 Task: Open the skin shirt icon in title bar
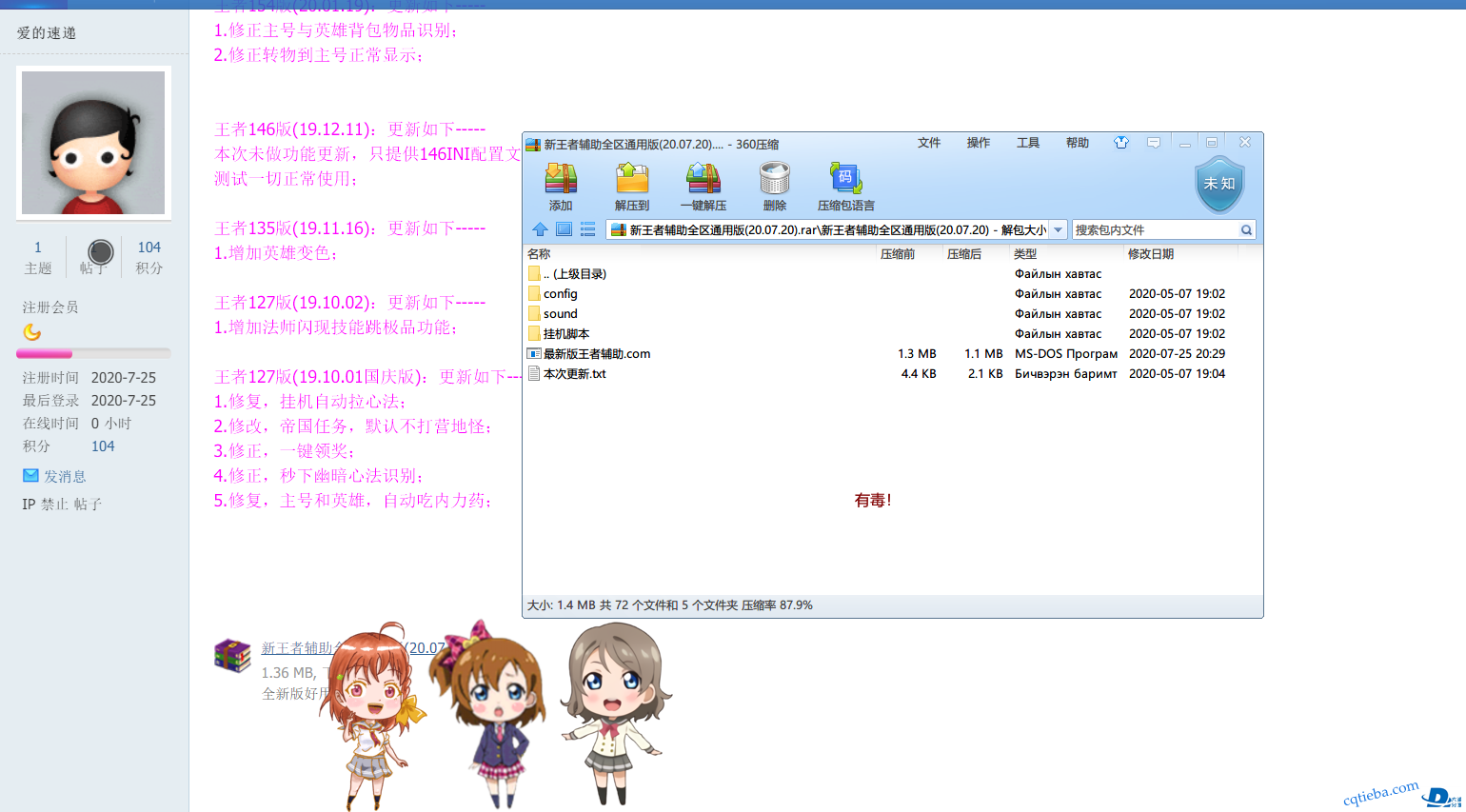coord(1121,143)
